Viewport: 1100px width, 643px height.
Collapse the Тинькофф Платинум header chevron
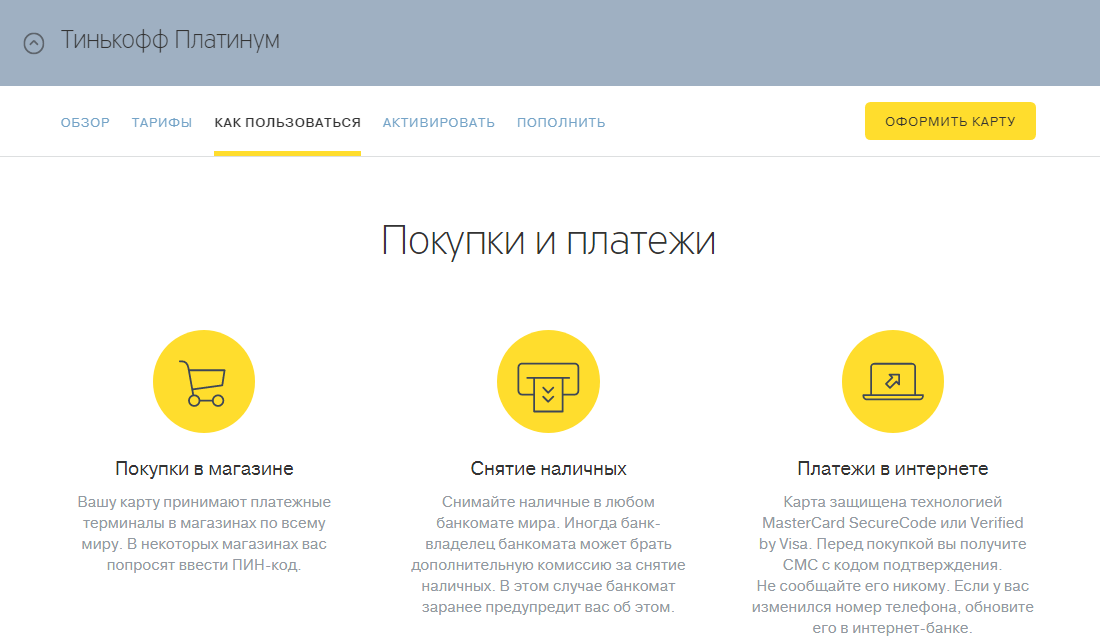(34, 43)
